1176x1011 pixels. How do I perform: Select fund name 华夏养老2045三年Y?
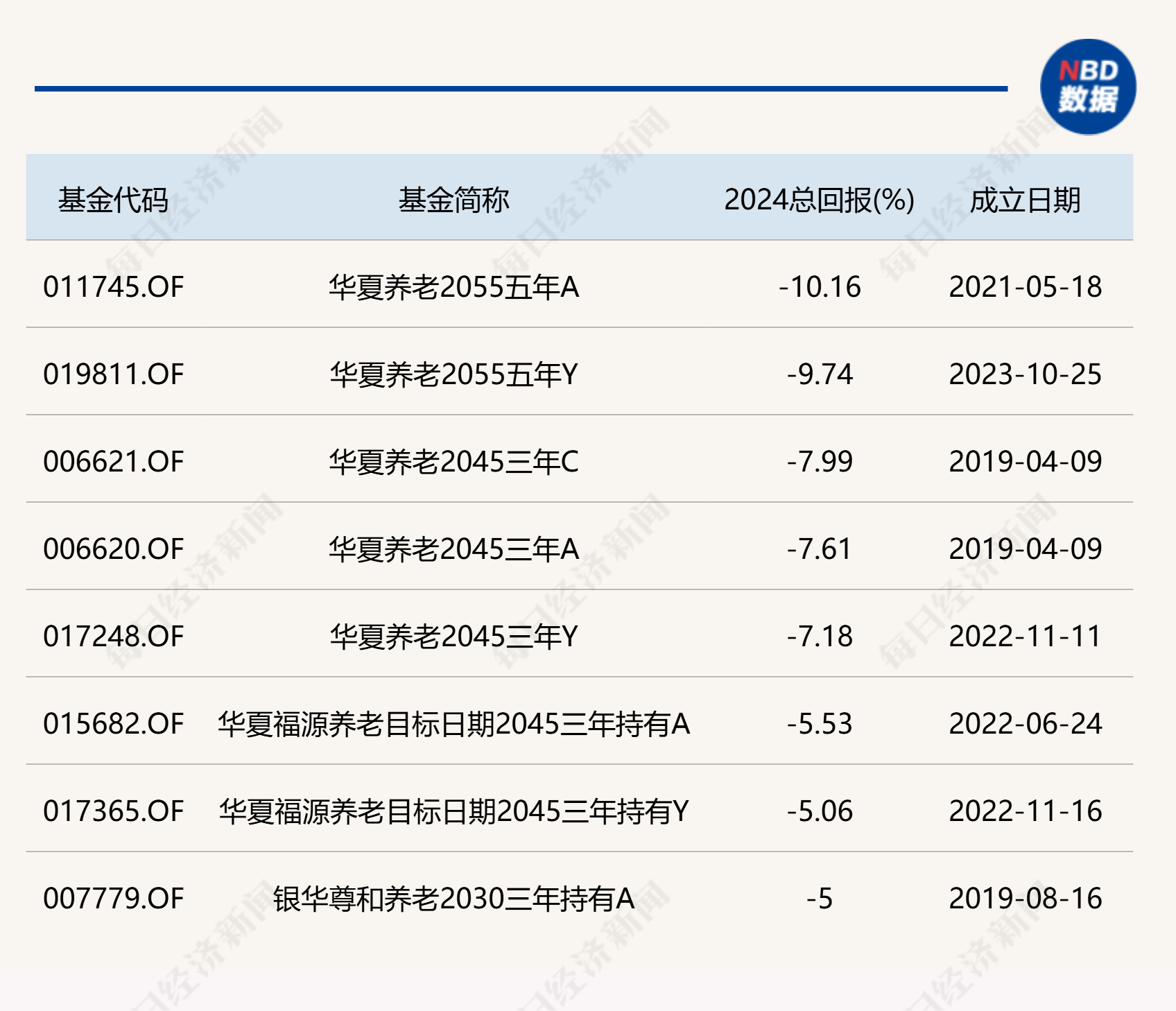point(454,637)
